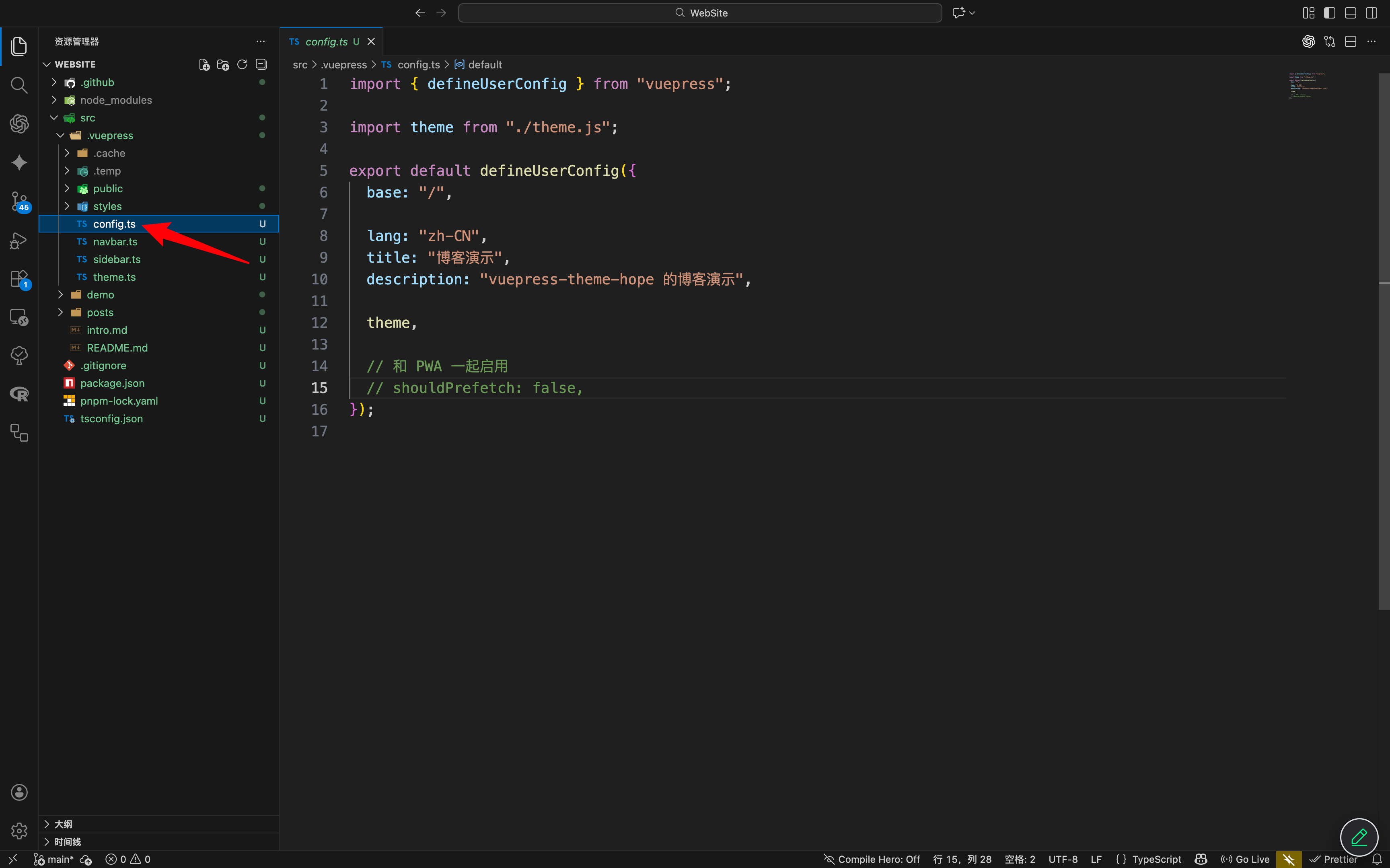Click the .vuepress breadcrumb segment
The image size is (1390, 868).
click(344, 65)
